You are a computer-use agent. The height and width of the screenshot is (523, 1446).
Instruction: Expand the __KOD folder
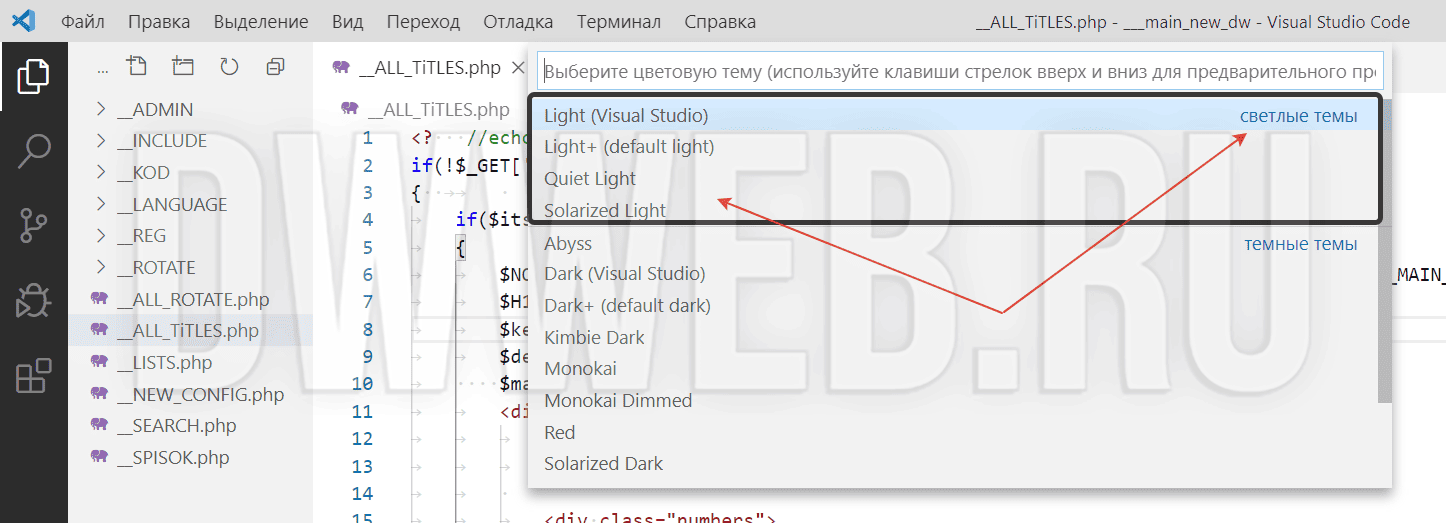[101, 172]
